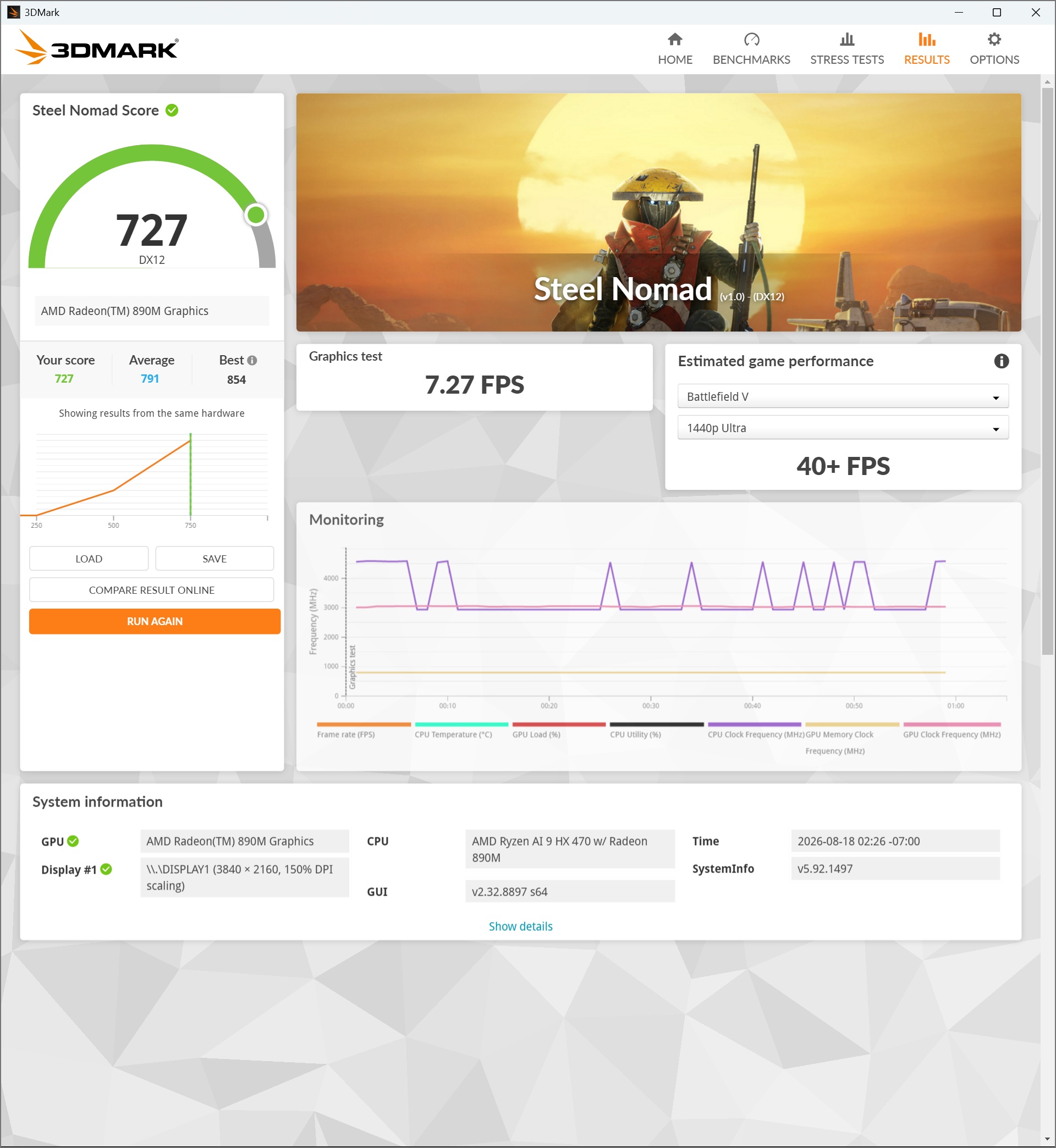Click the CPU value AMD Ryzen AI 9 HX 470
The image size is (1056, 1148).
[570, 849]
